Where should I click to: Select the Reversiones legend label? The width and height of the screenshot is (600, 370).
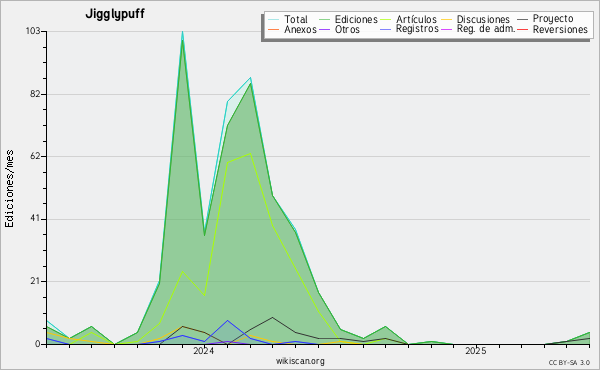click(560, 29)
